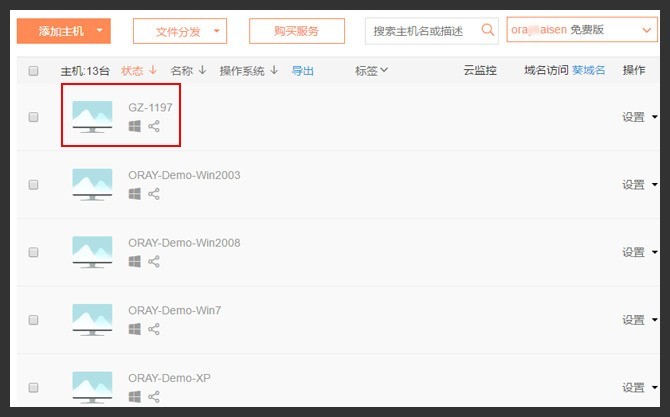Open 设置 dropdown for GZ-1197

[x=640, y=117]
